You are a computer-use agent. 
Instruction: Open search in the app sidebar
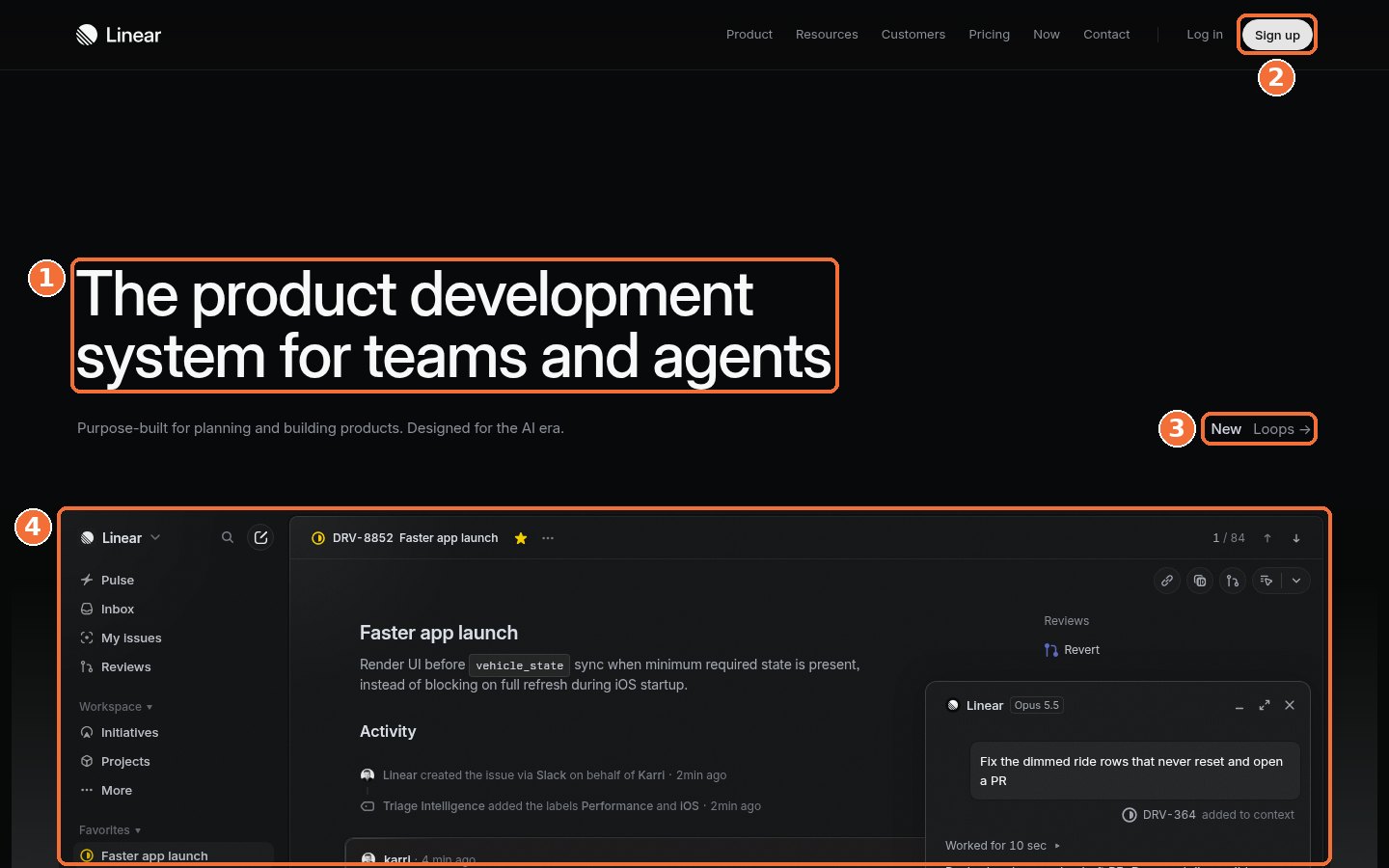[x=228, y=537]
